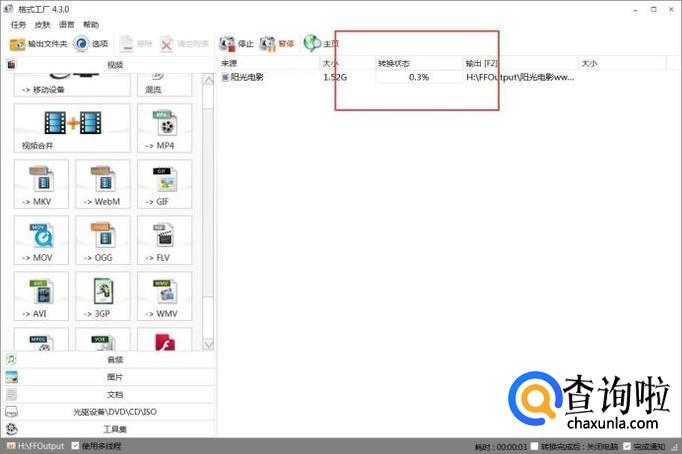Expand the 音频 audio category
682x454 pixels.
pos(114,359)
